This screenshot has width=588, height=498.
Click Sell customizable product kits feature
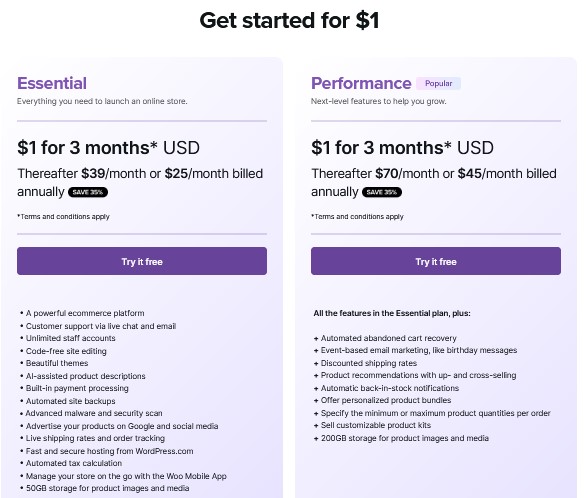(376, 425)
